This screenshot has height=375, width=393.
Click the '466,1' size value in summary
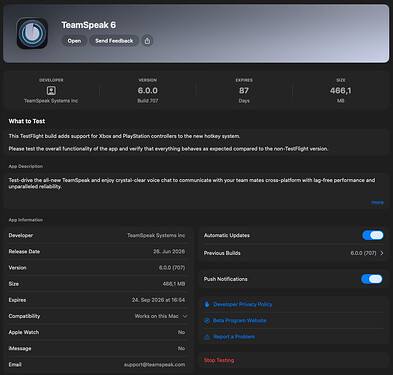point(340,90)
